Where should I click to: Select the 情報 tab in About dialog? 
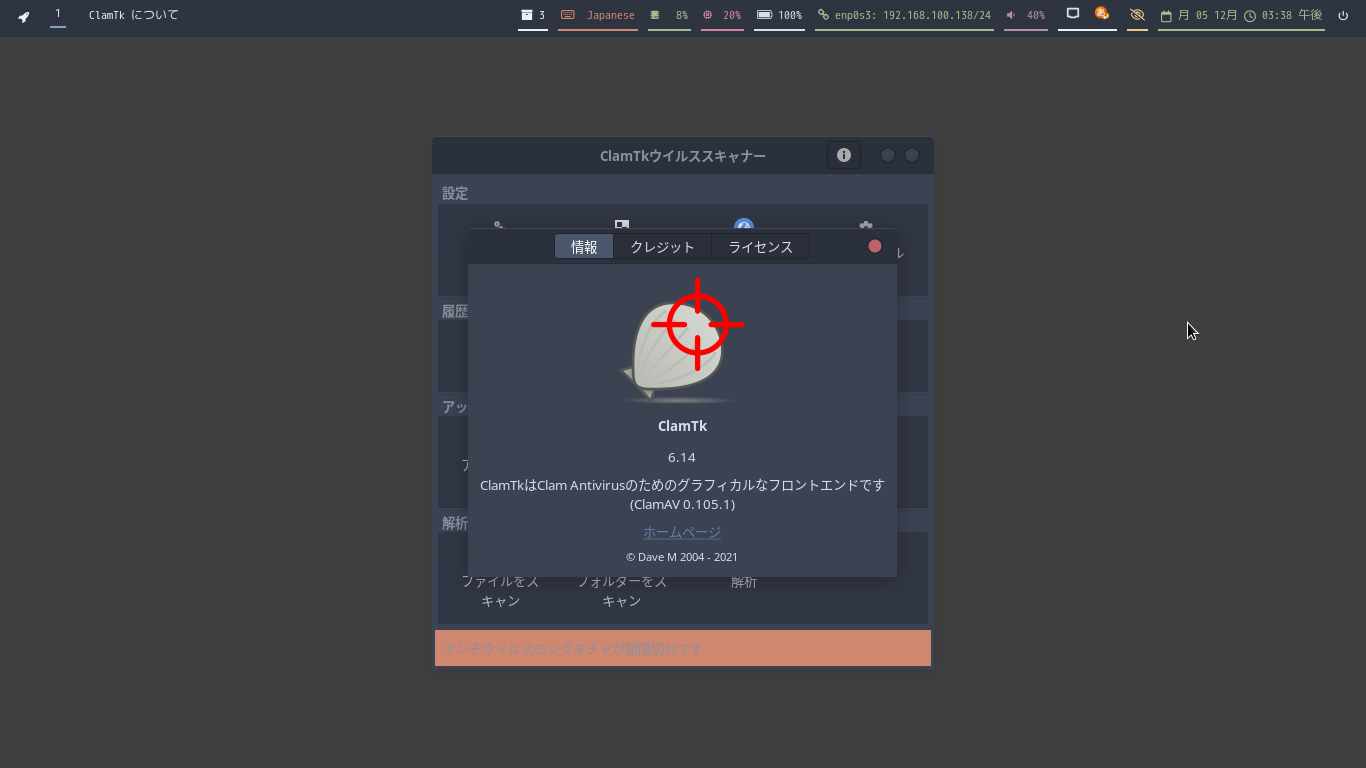(585, 247)
